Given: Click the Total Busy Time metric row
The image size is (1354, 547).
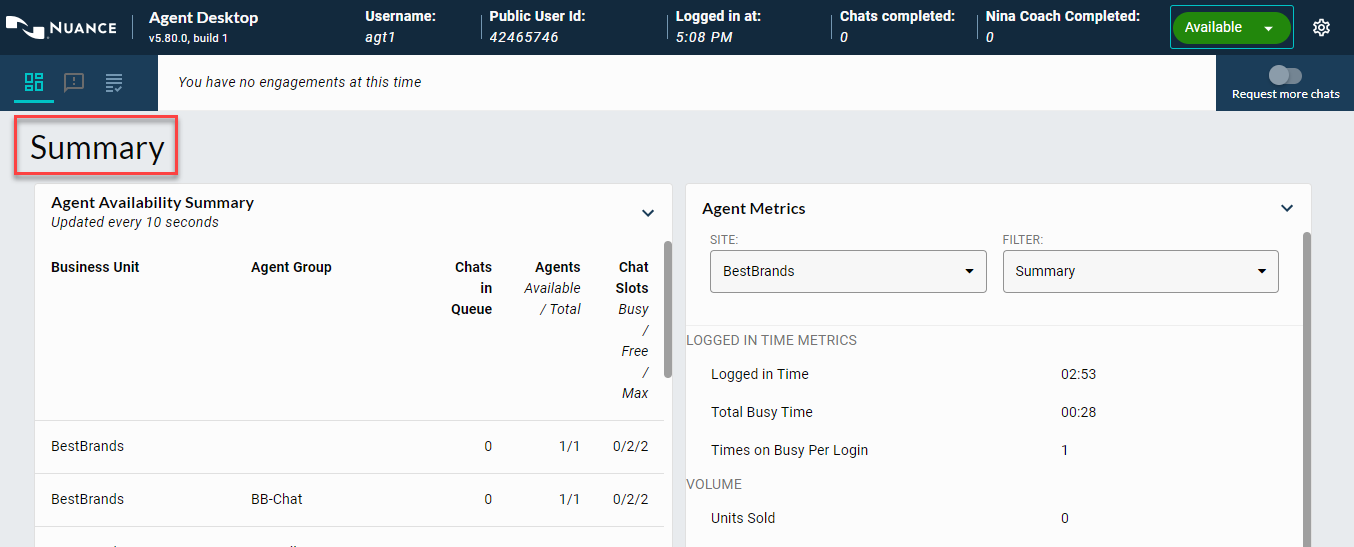Looking at the screenshot, I should coord(762,412).
